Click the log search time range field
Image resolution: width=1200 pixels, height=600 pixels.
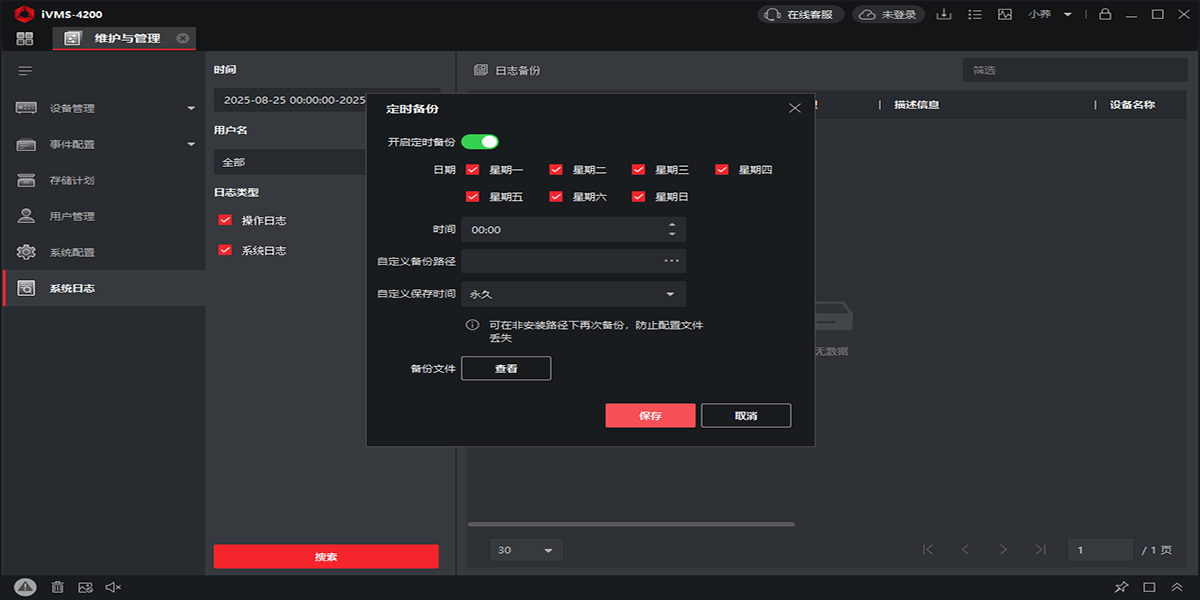tap(290, 100)
